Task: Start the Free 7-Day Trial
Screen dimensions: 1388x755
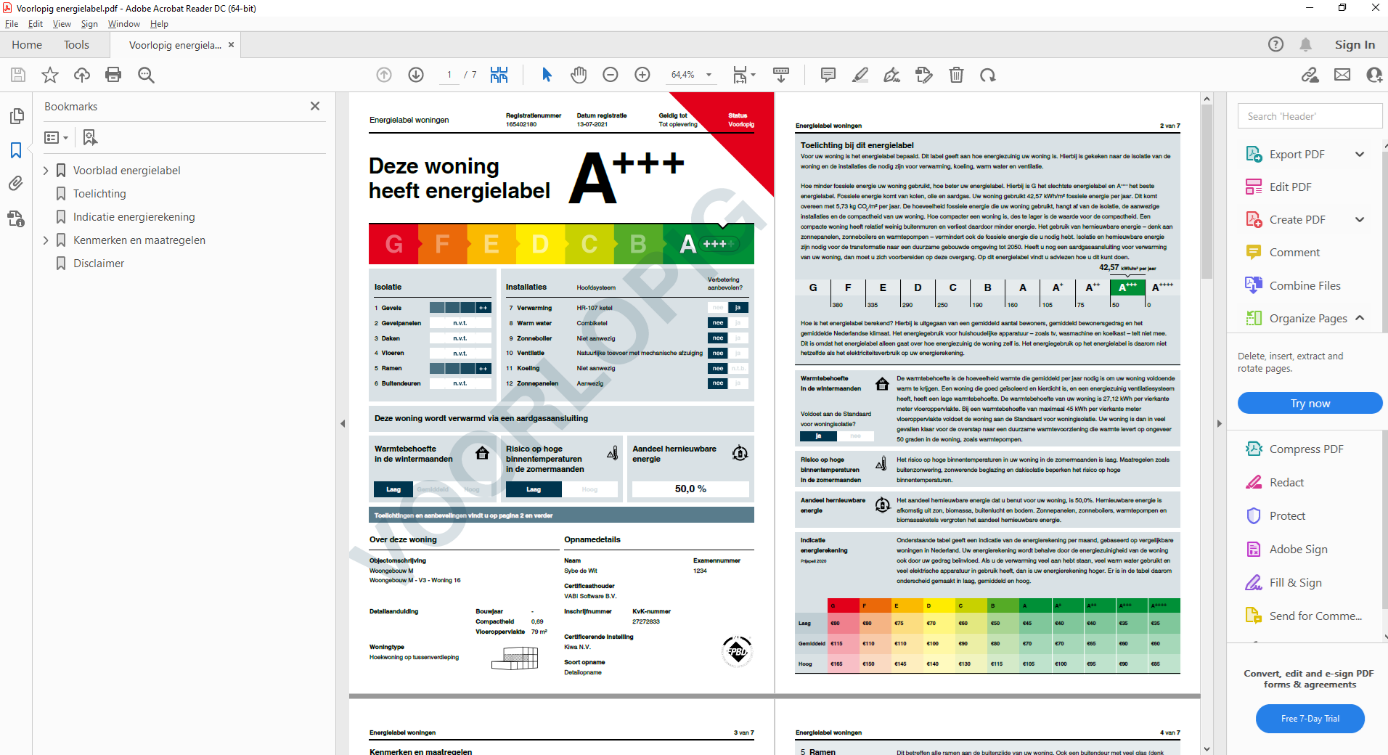Action: click(1310, 718)
